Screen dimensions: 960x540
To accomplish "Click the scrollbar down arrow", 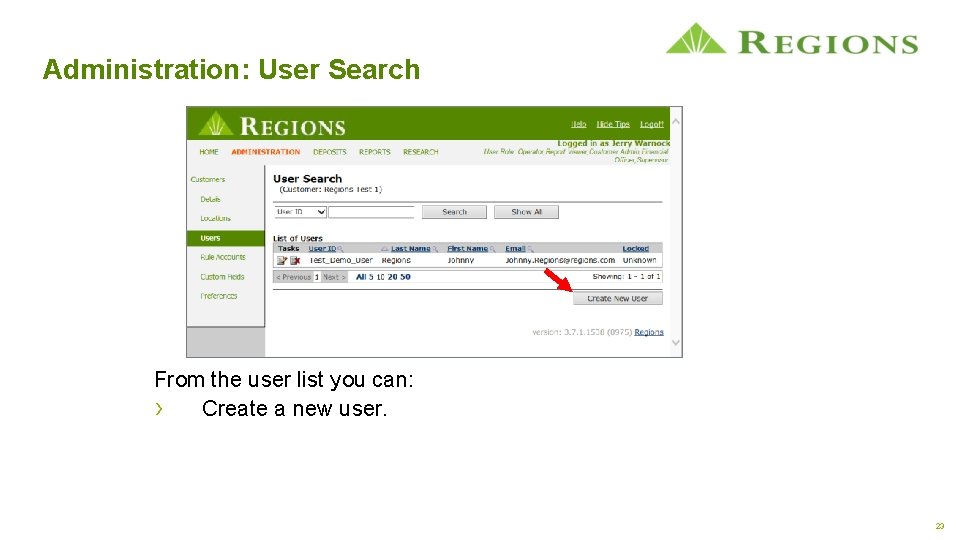I will point(676,343).
